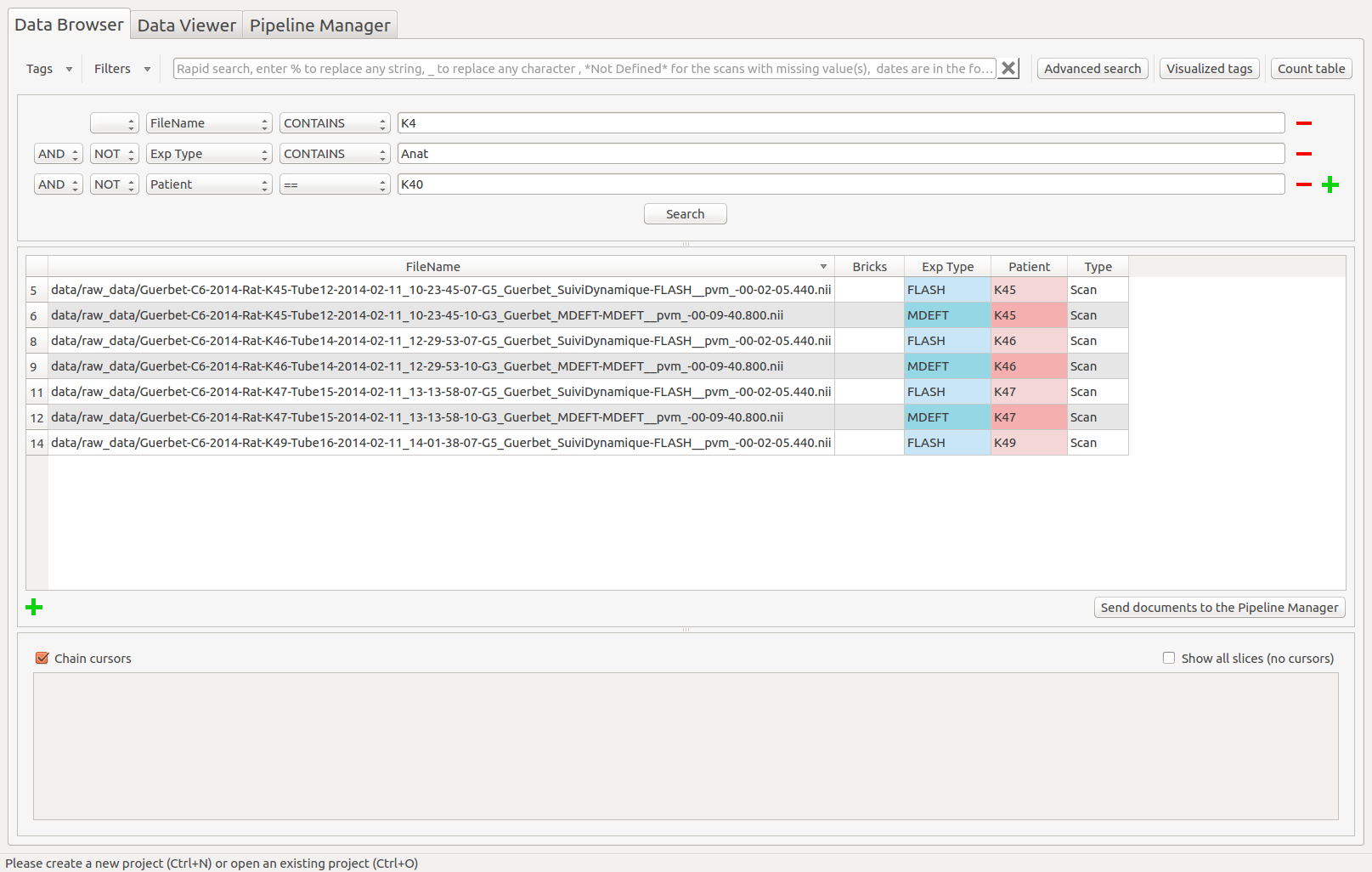Clear the rapid search field with the X icon
This screenshot has width=1372, height=872.
[1008, 69]
